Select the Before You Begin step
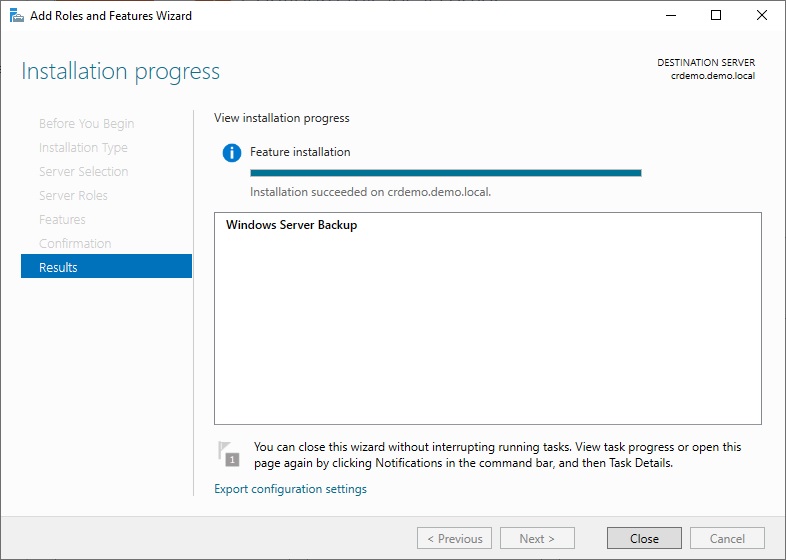The image size is (786, 560). coord(86,123)
